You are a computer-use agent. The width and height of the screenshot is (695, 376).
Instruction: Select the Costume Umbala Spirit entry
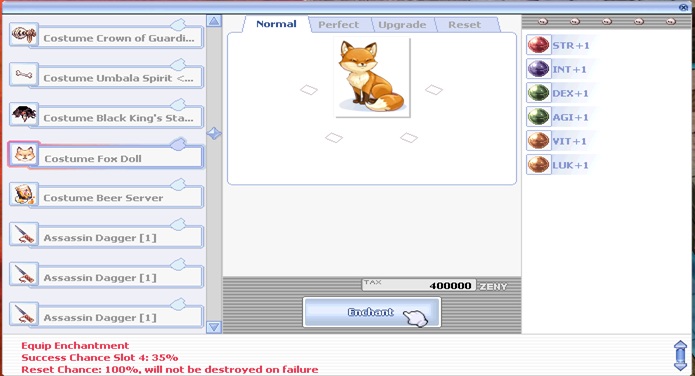click(106, 75)
